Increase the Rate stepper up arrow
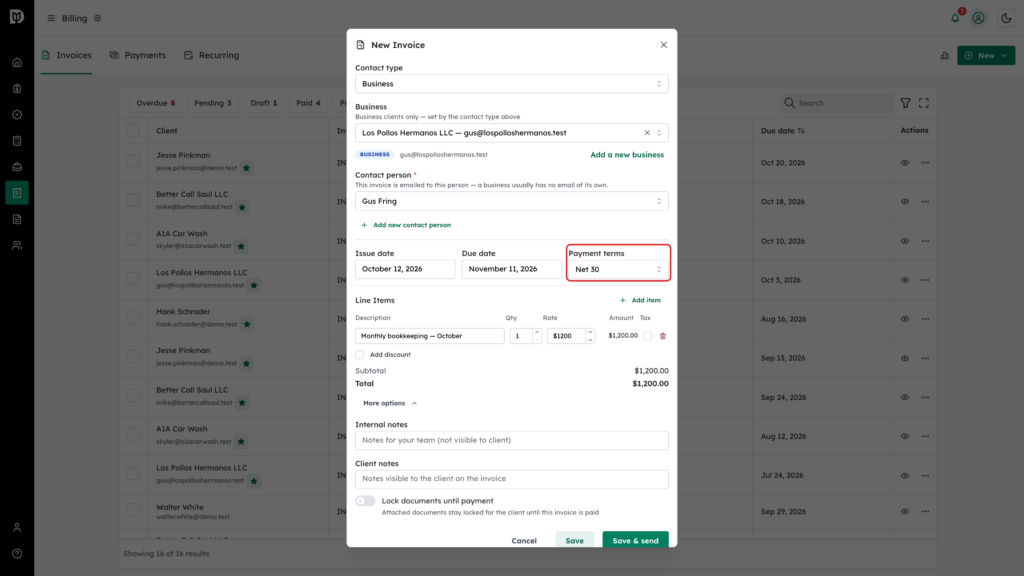1024x576 pixels. (x=590, y=332)
